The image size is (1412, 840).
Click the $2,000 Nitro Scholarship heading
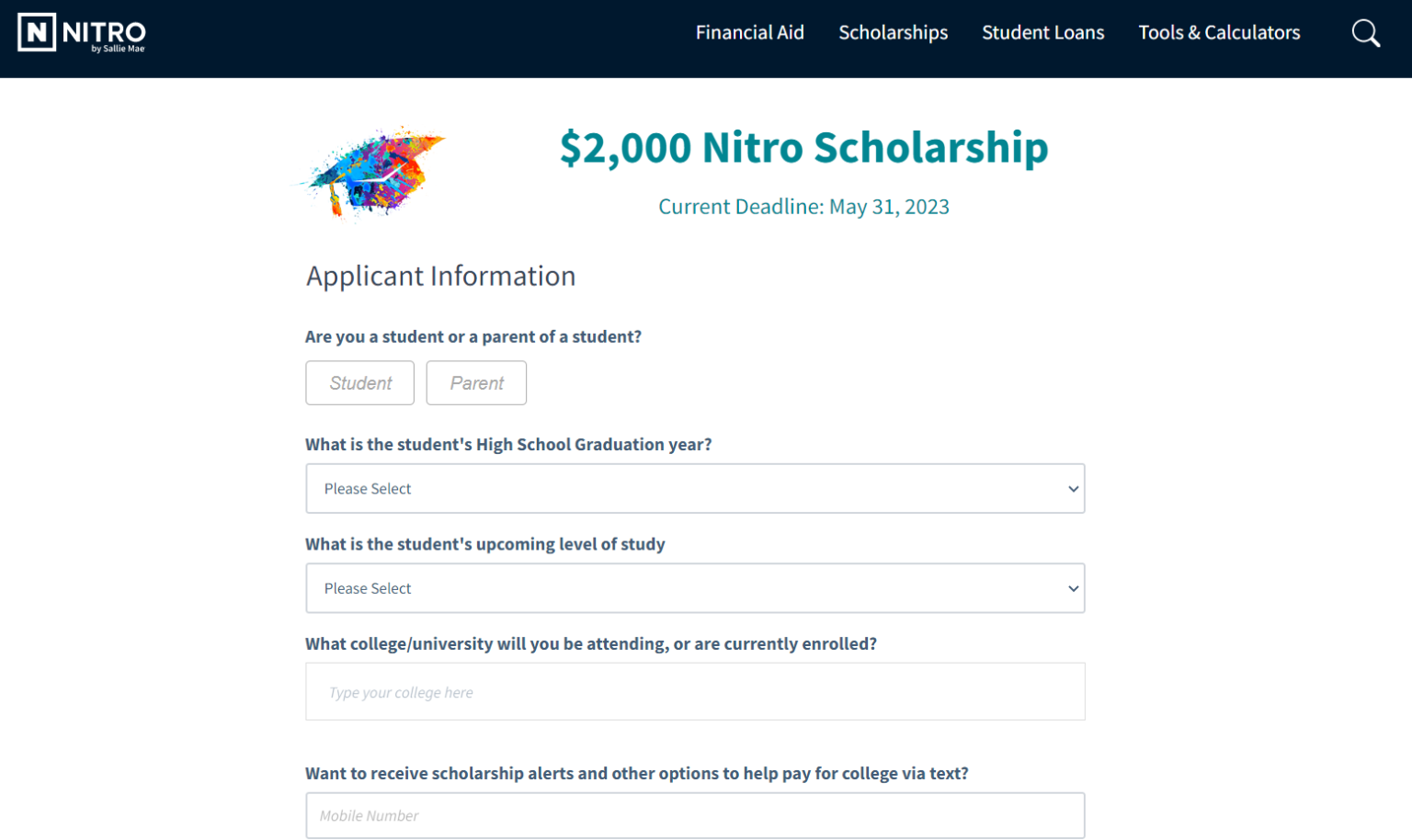803,148
